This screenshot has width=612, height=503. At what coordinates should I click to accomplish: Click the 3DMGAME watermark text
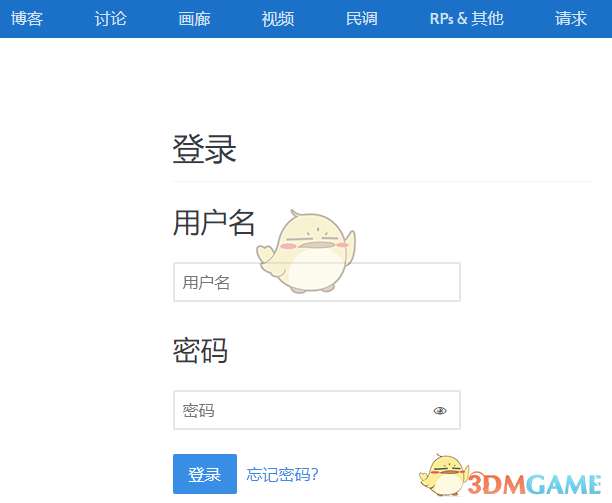(x=534, y=484)
